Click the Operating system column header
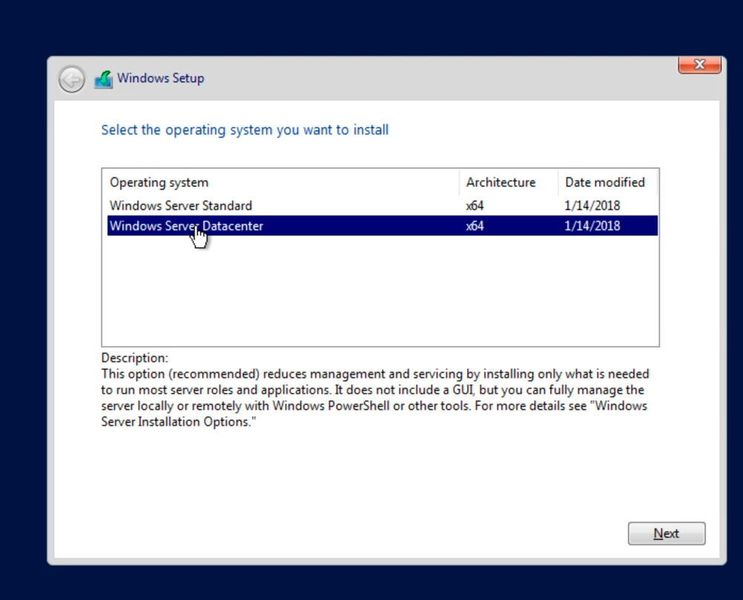 [x=281, y=182]
